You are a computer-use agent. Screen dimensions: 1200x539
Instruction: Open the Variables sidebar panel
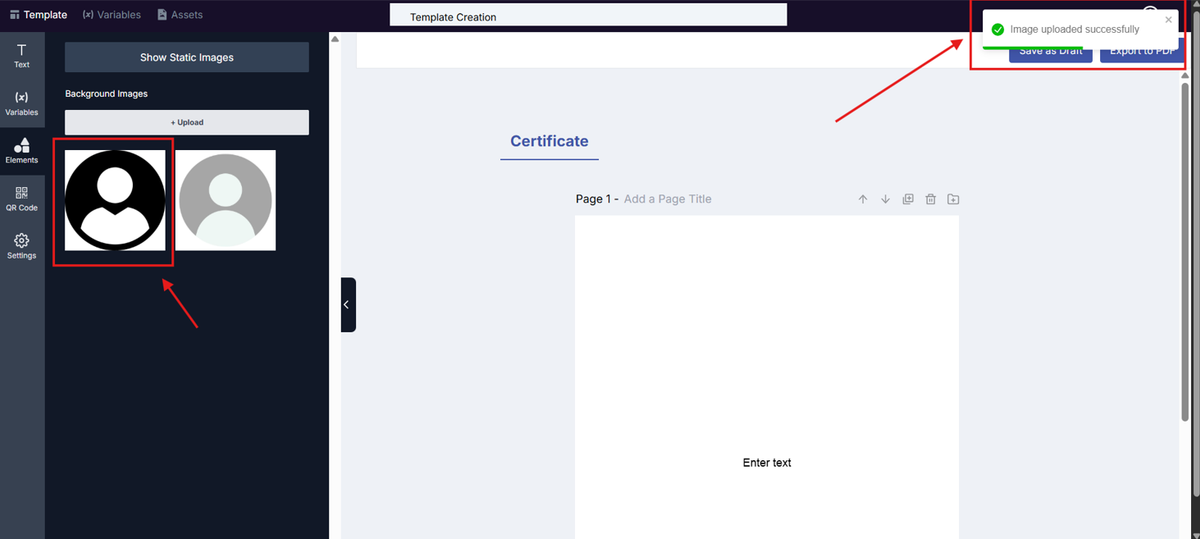click(22, 104)
